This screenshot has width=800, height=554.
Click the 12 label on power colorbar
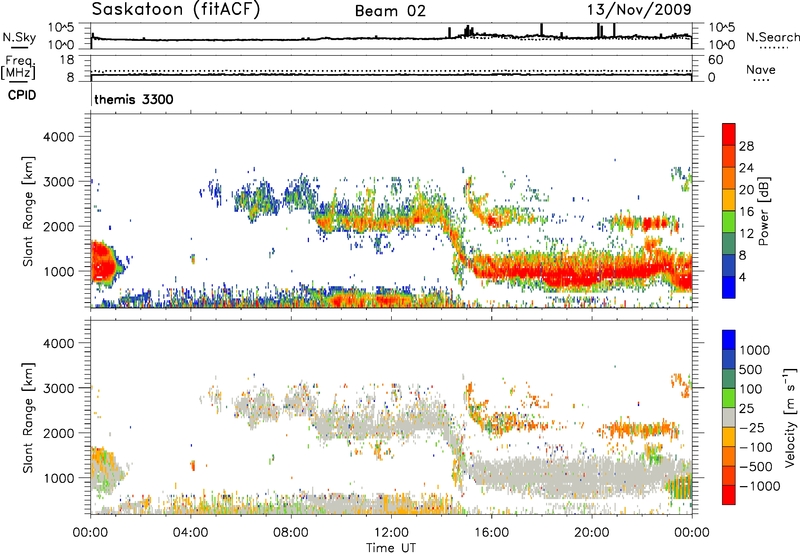[x=746, y=234]
